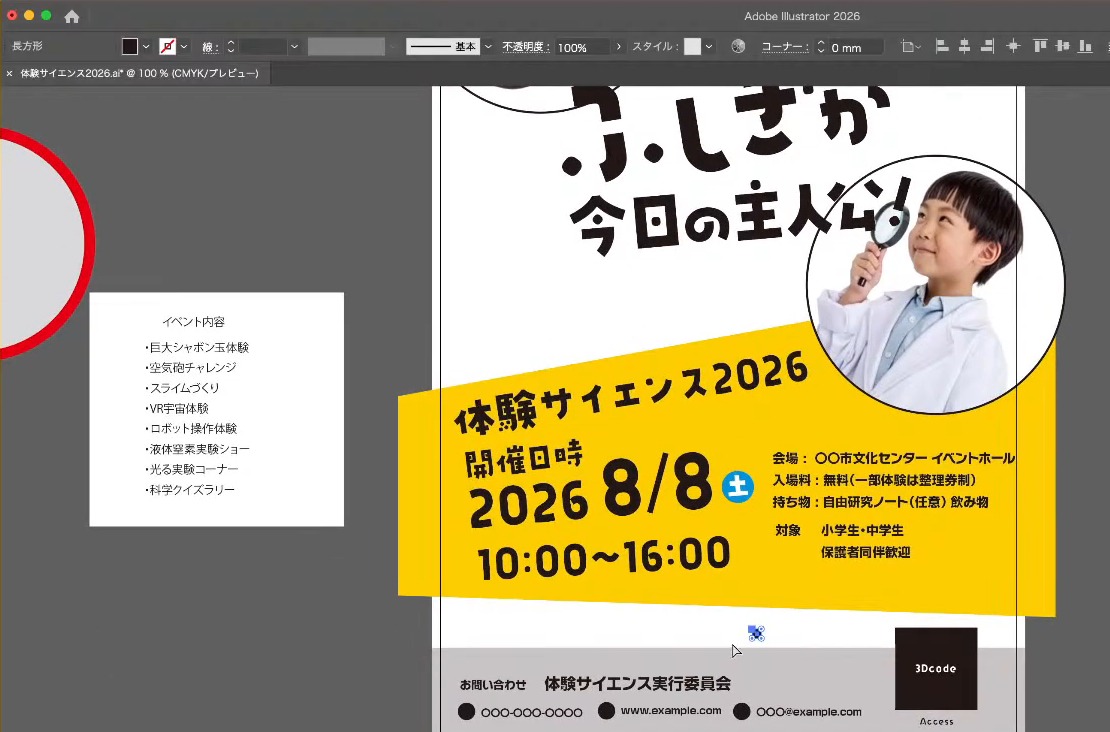
Task: Click the stroke color swatch (none)
Action: pos(168,47)
